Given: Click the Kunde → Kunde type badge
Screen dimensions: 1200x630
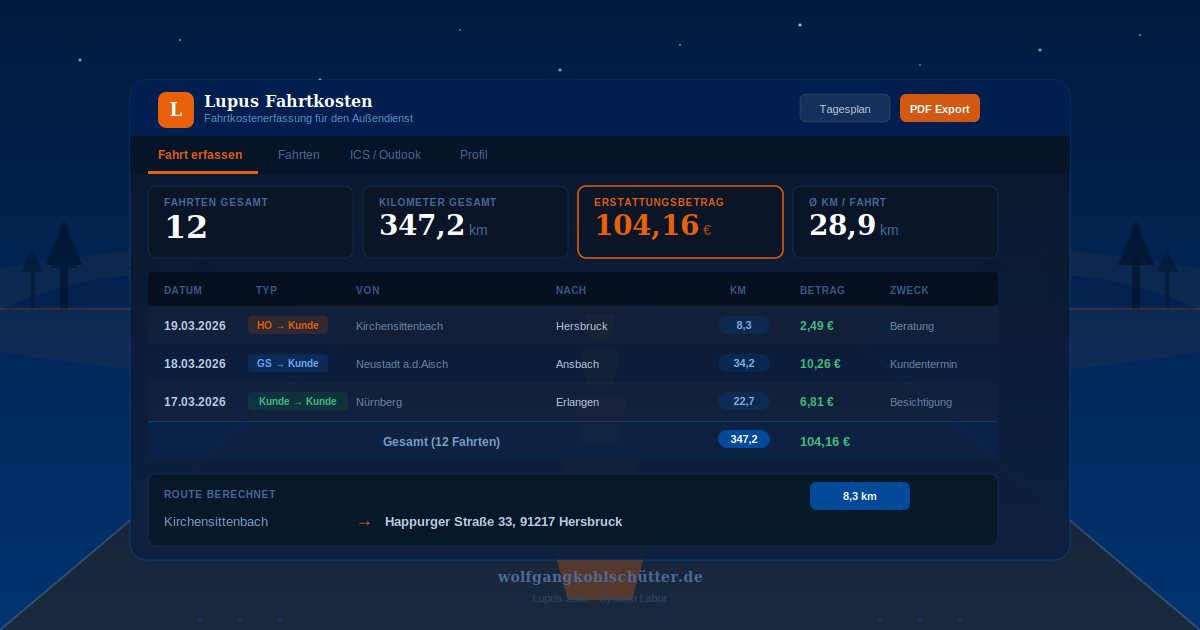Looking at the screenshot, I should click(297, 401).
